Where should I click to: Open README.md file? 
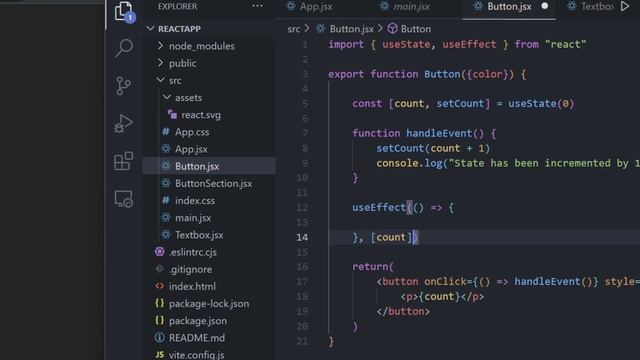[x=197, y=338]
